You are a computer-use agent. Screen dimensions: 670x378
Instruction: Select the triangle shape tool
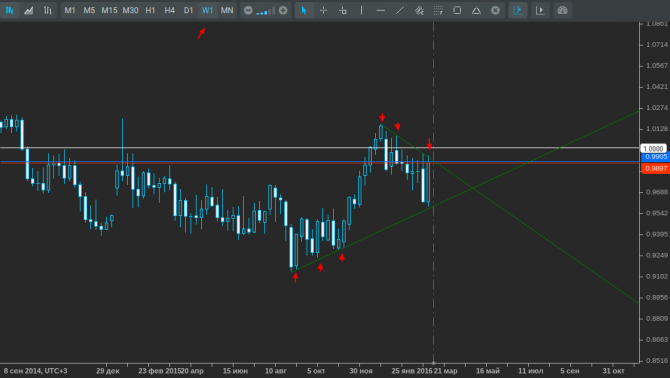[x=476, y=10]
